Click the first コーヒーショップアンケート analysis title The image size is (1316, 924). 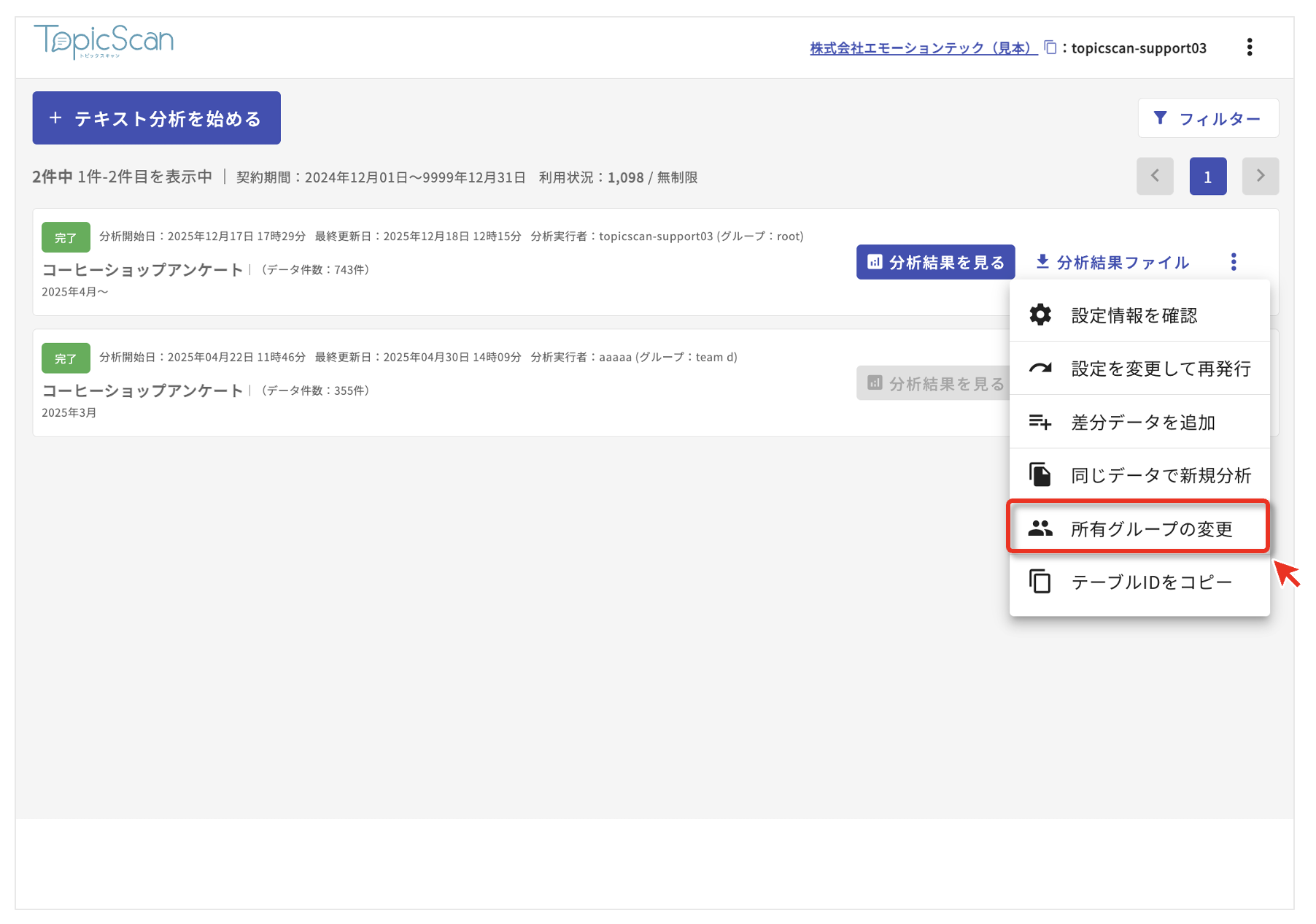142,269
